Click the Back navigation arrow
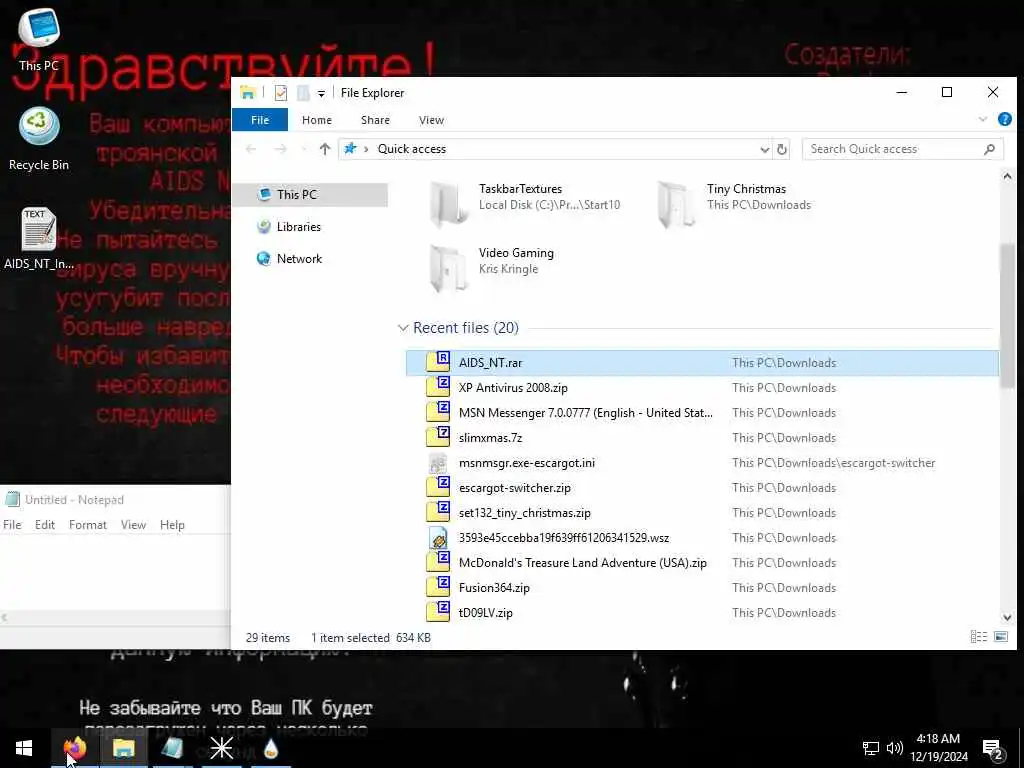Image resolution: width=1024 pixels, height=768 pixels. pos(251,149)
